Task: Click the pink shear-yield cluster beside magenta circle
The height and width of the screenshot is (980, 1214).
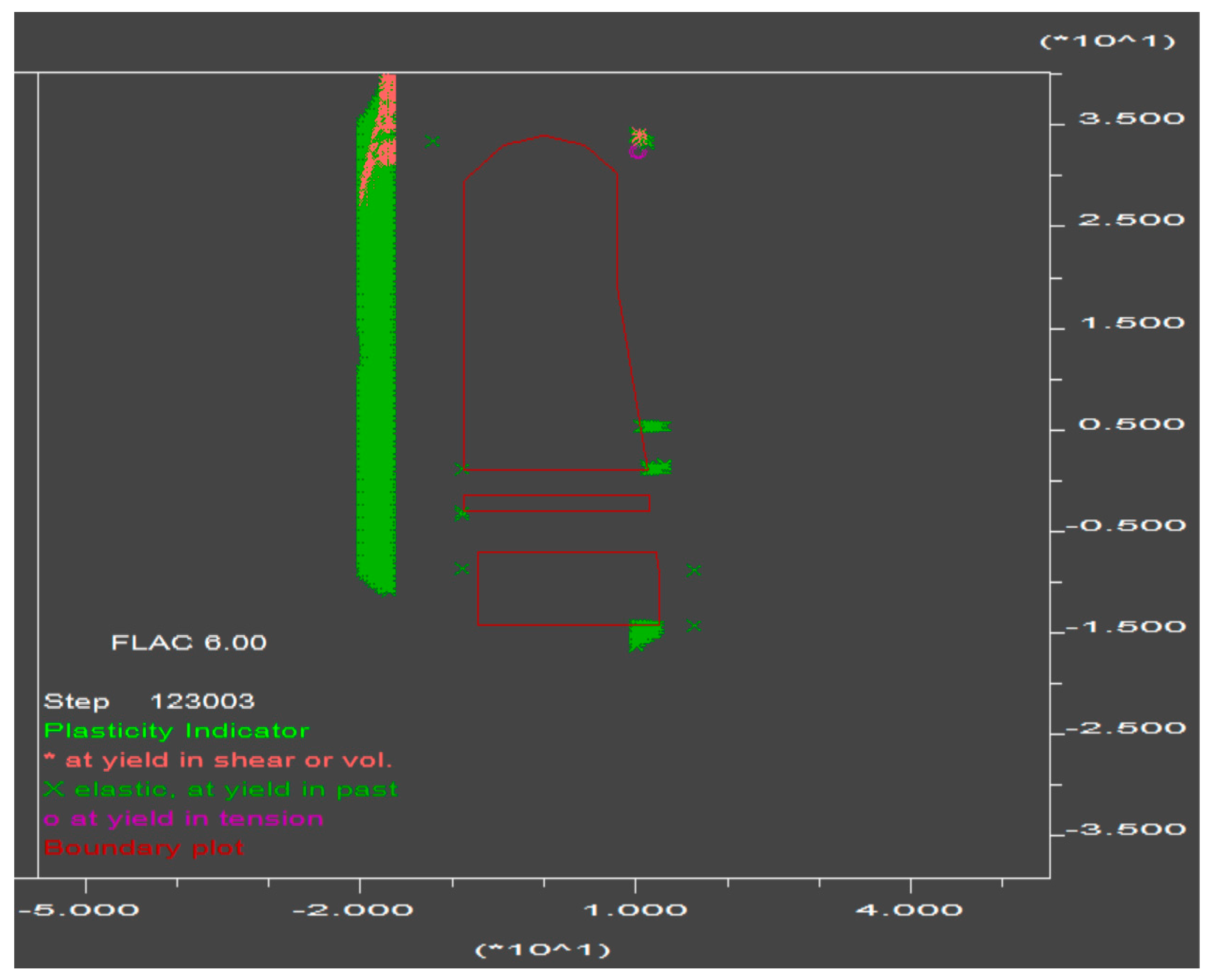Action: tap(640, 135)
